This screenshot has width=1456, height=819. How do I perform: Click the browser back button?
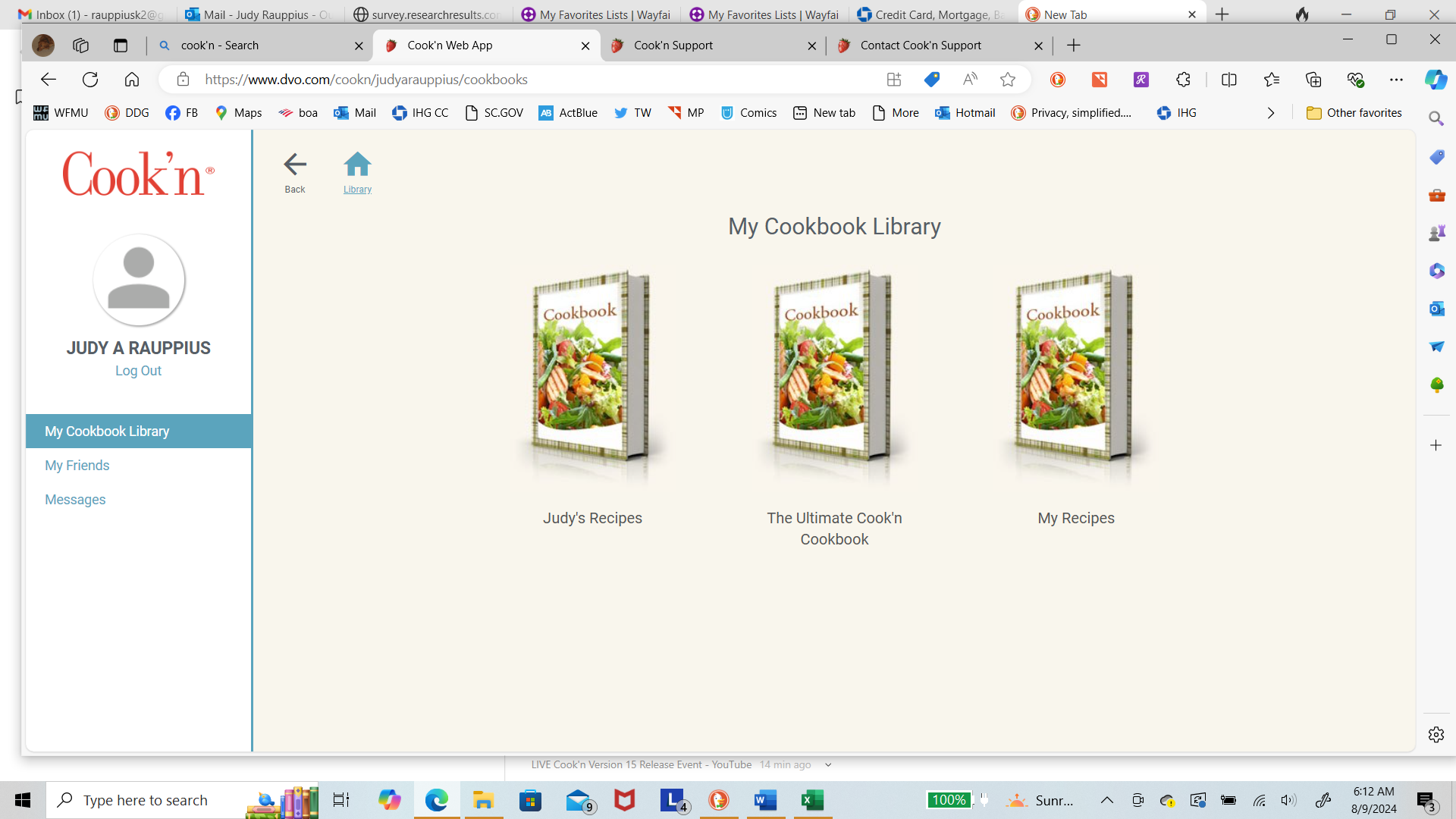[49, 80]
